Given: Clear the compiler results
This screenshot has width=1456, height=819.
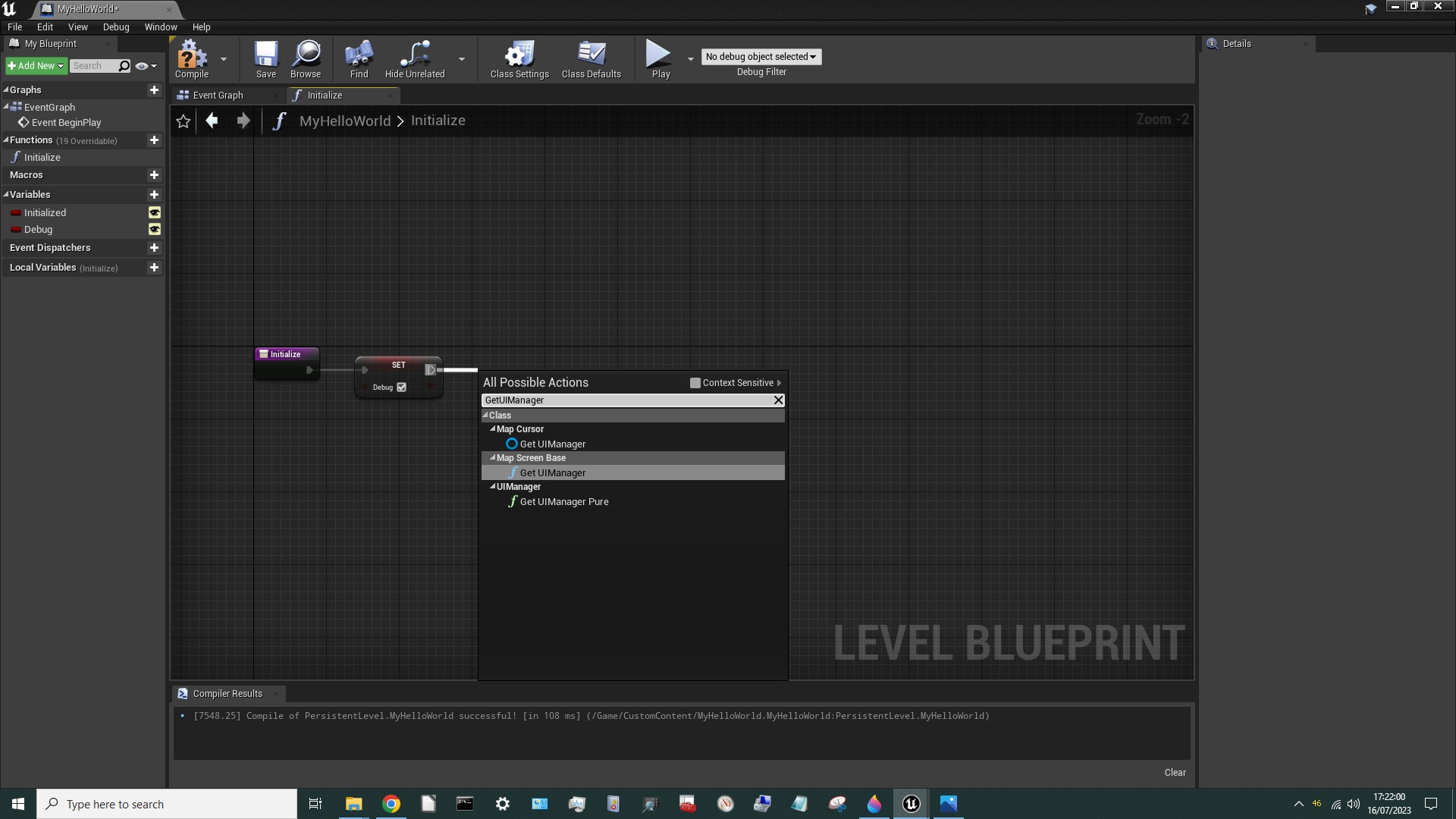Looking at the screenshot, I should 1175,773.
